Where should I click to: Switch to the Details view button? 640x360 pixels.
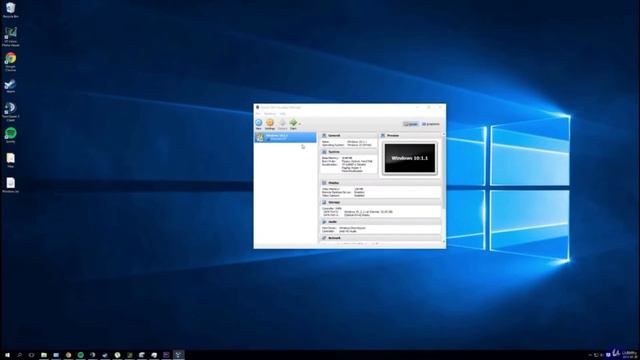coord(411,124)
